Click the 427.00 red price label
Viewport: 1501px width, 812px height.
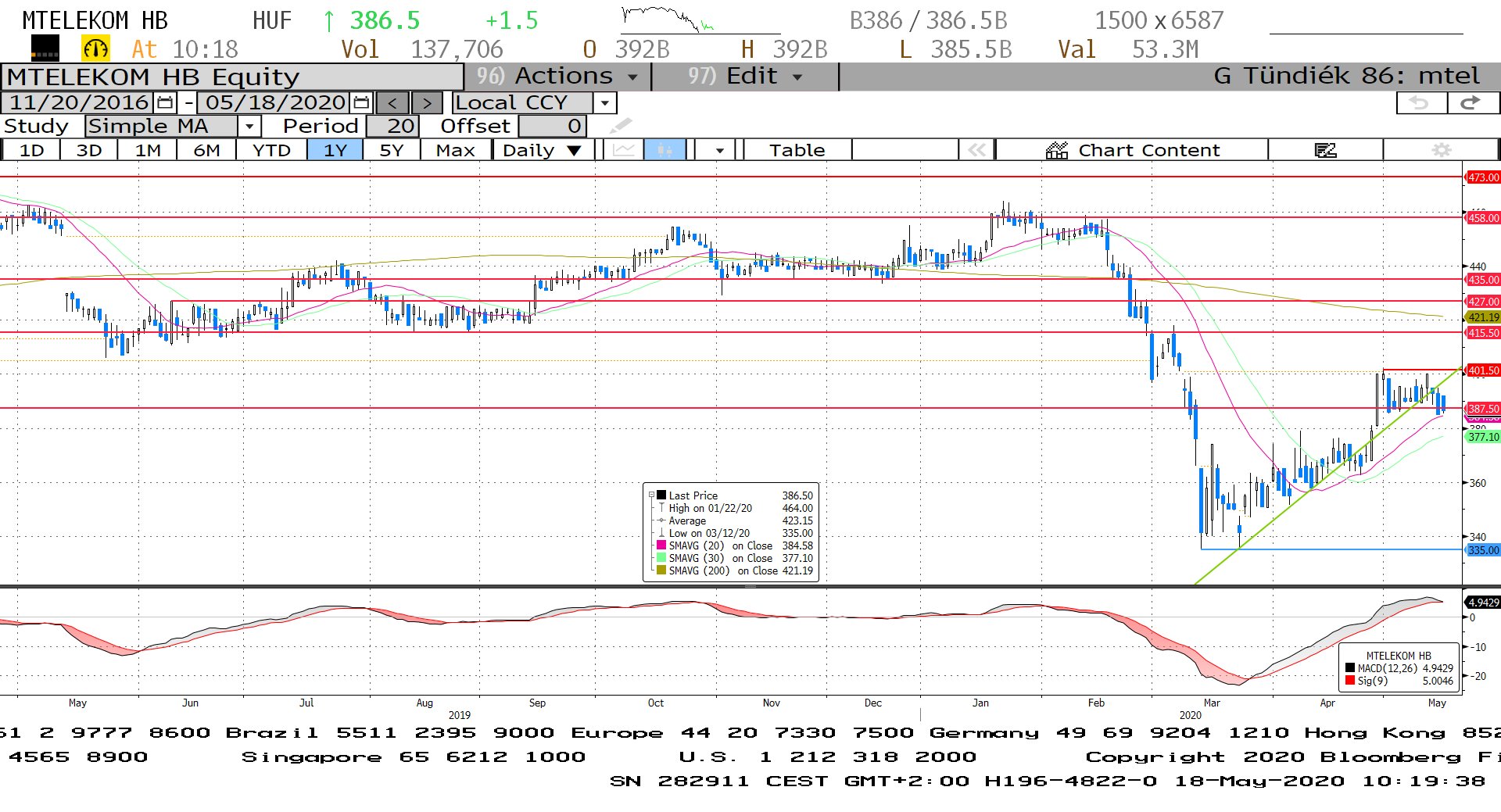tap(1483, 302)
